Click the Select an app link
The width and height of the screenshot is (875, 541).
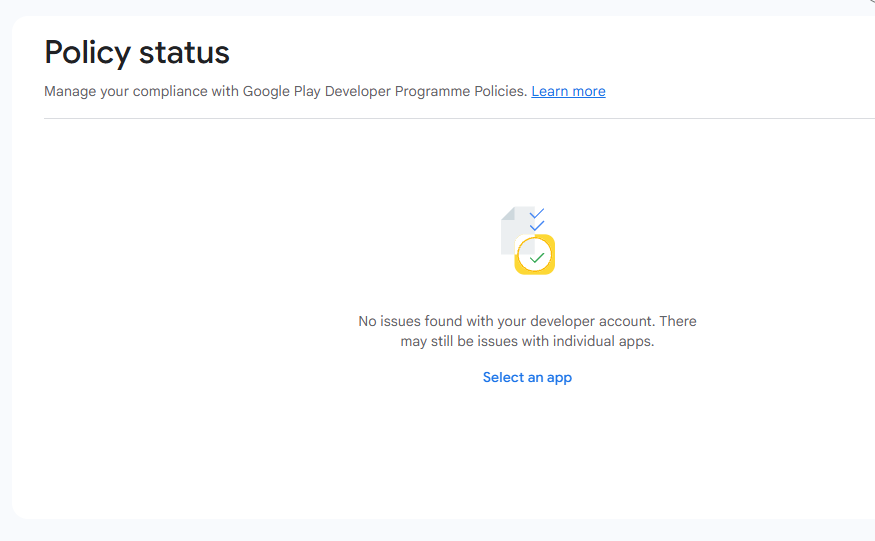(x=527, y=377)
